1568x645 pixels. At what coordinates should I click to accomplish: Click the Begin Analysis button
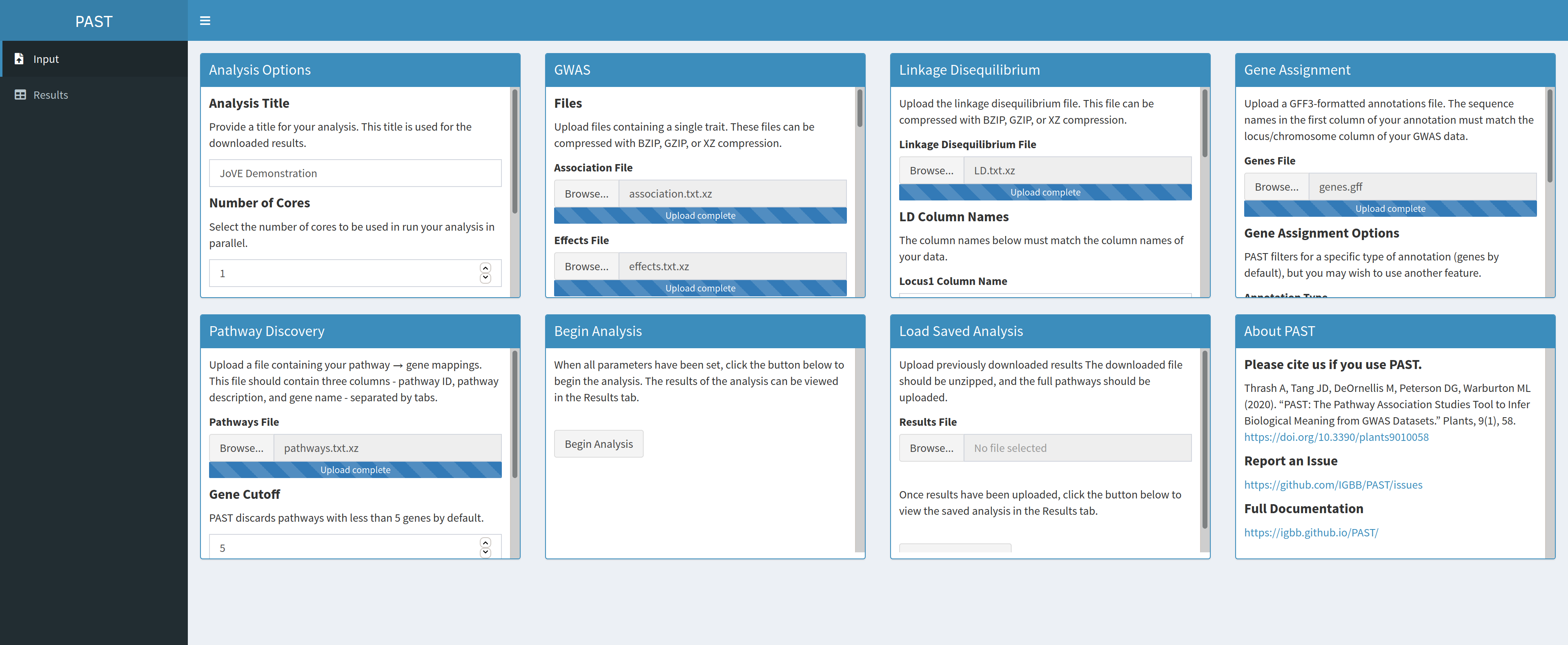coord(598,444)
